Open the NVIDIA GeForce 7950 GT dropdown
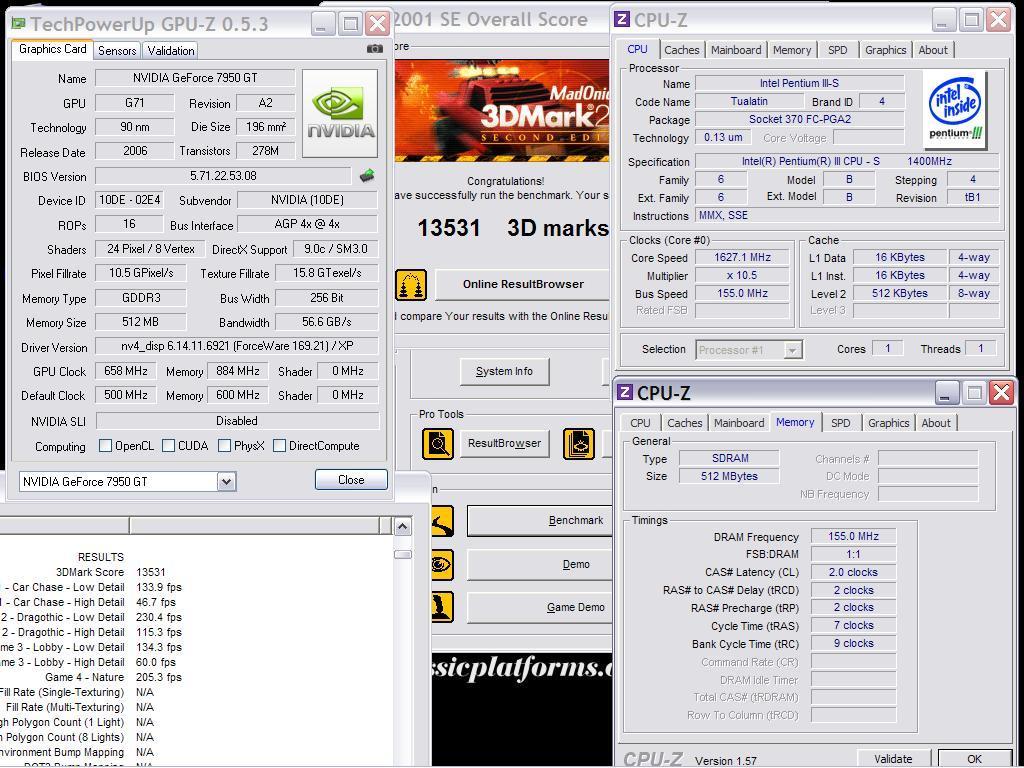 pyautogui.click(x=226, y=482)
